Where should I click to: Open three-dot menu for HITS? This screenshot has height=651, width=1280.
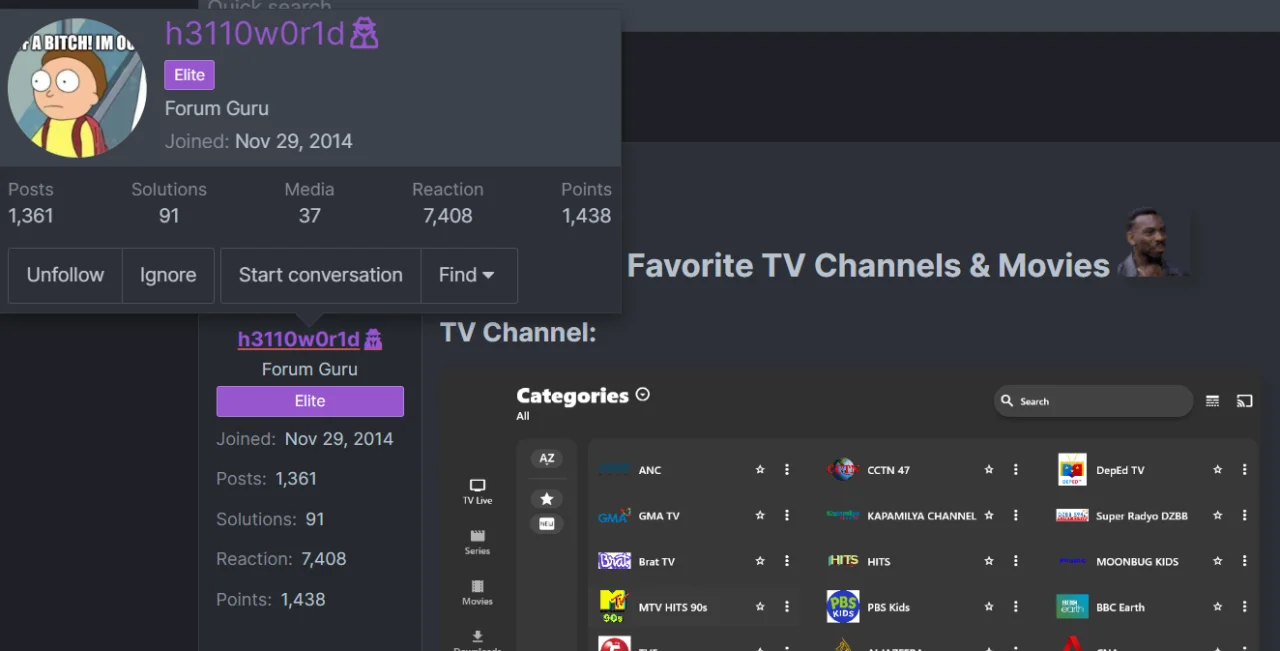coord(1016,561)
